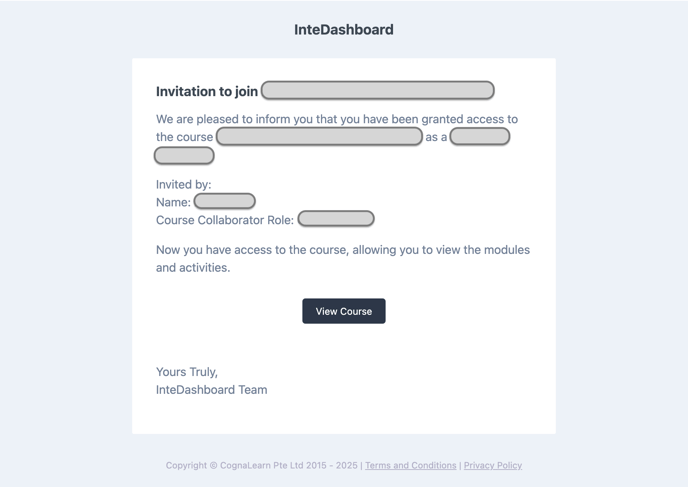The image size is (688, 487).
Task: Click the 'Name:' label
Action: 173,202
